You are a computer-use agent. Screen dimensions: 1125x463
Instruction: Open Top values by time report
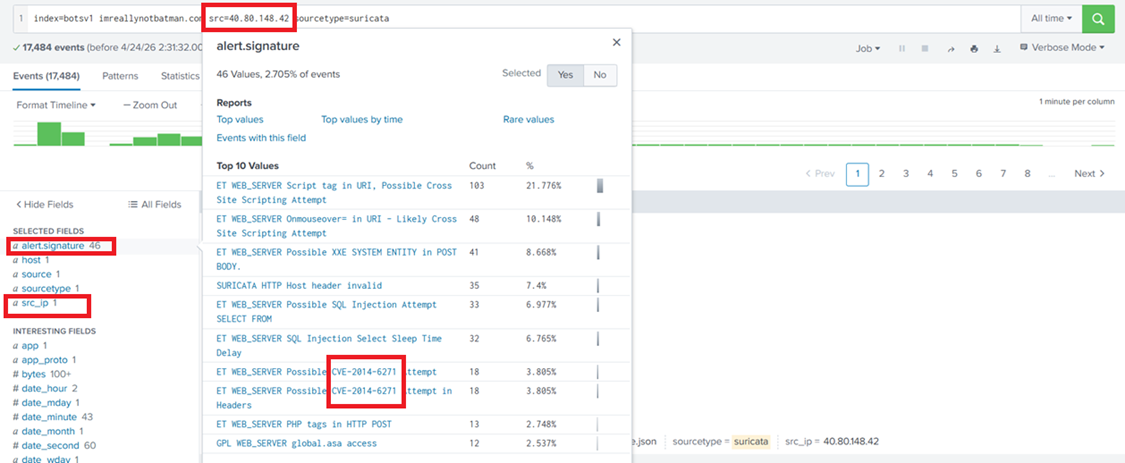362,120
